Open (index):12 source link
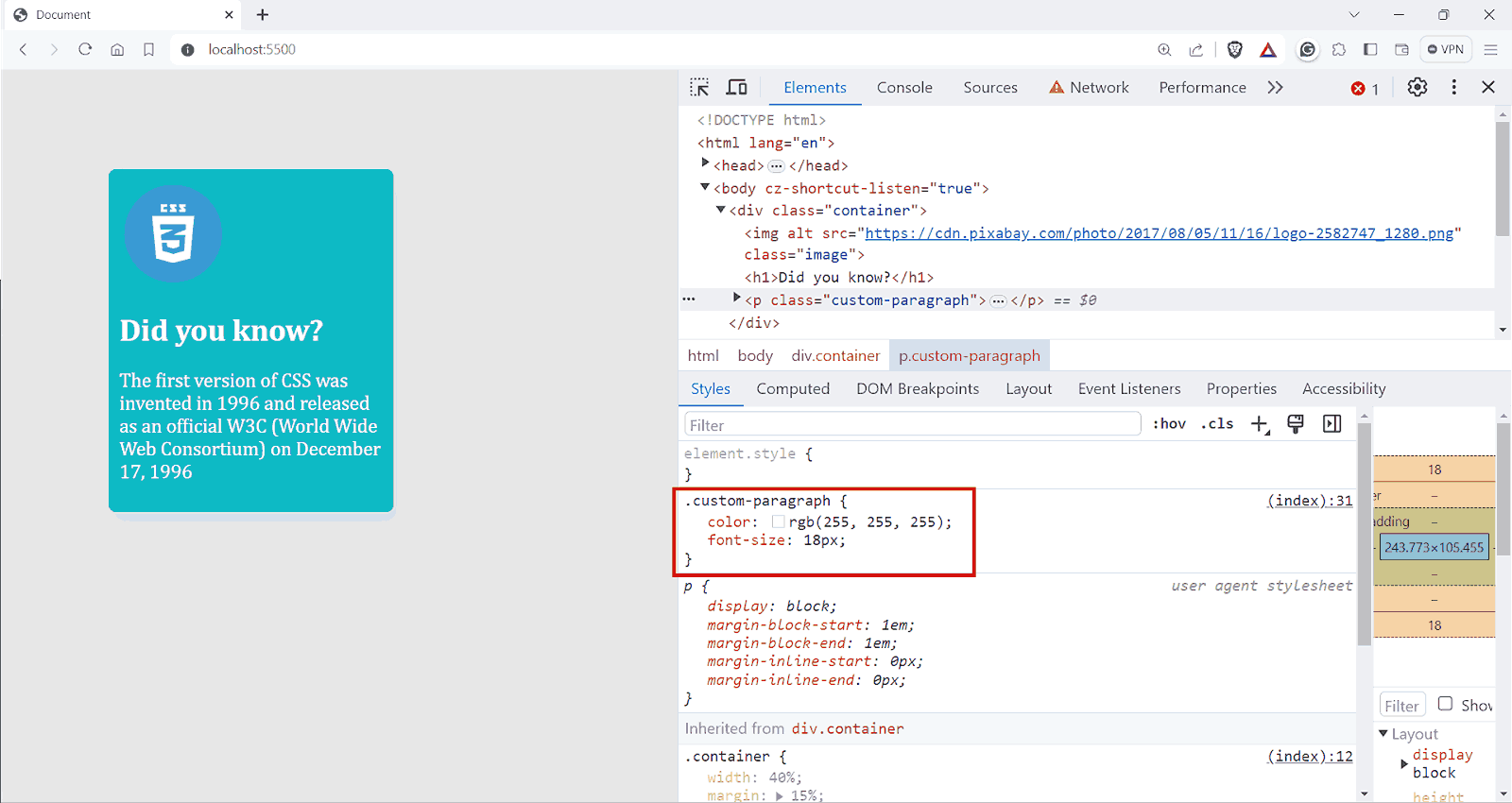The image size is (1512, 803). click(1310, 756)
